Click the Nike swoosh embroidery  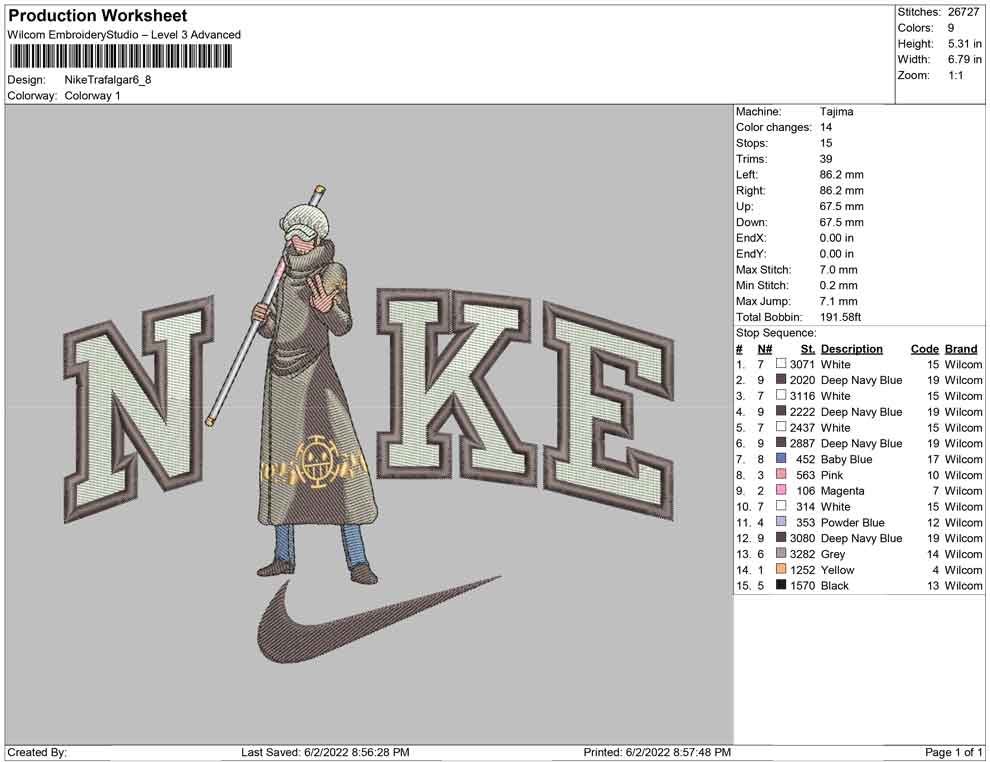[379, 621]
